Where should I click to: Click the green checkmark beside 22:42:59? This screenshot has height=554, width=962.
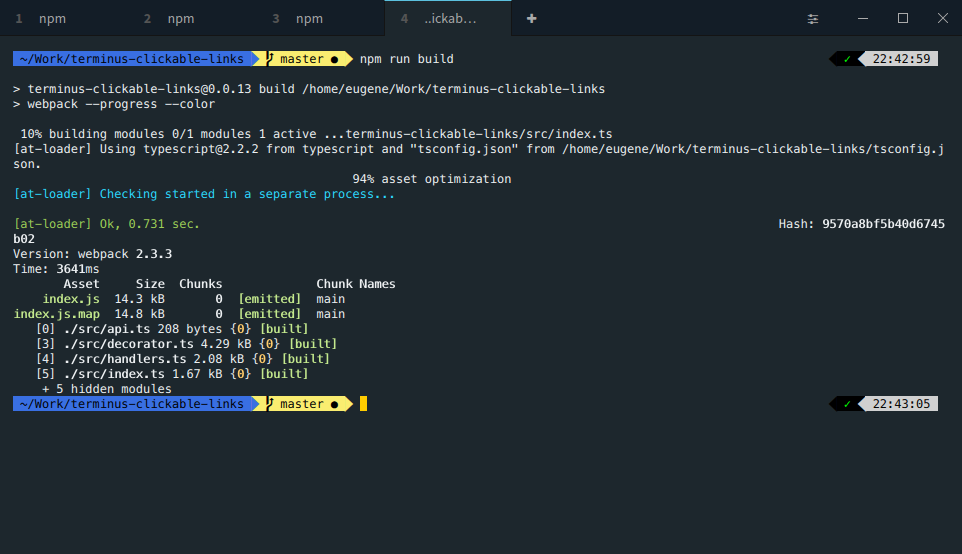coord(847,59)
